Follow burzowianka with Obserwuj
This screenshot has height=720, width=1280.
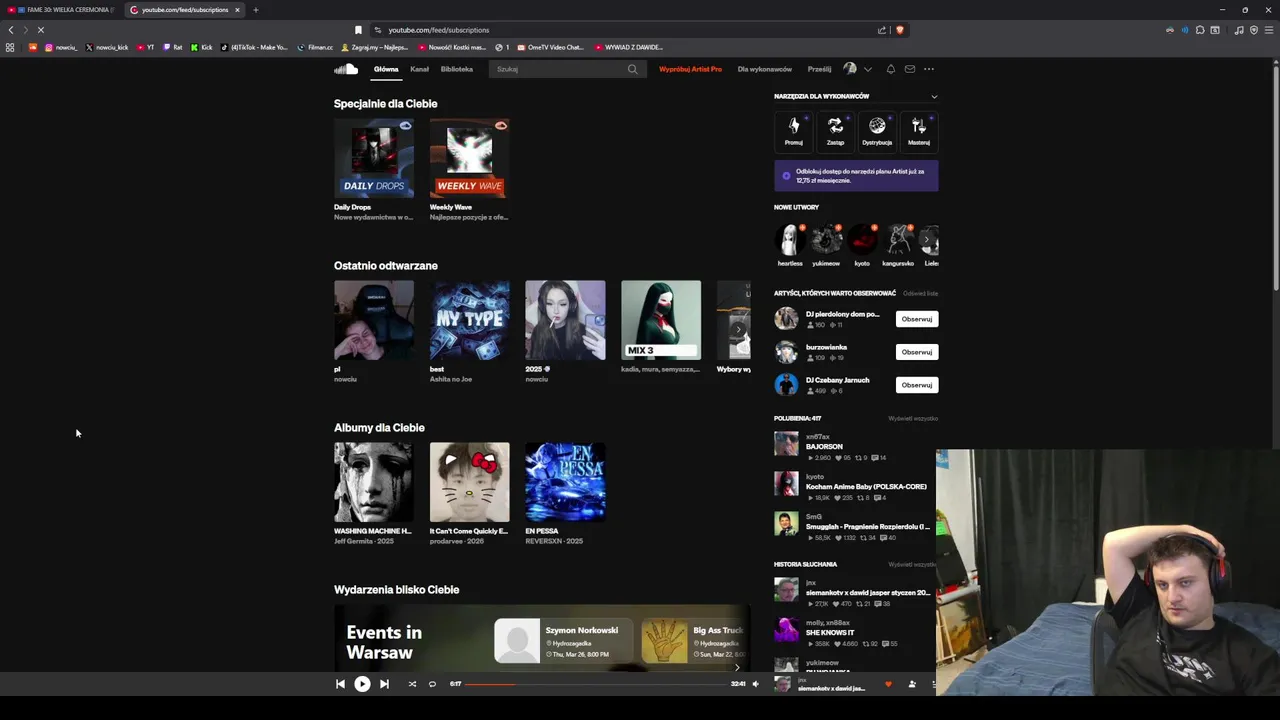click(x=917, y=352)
